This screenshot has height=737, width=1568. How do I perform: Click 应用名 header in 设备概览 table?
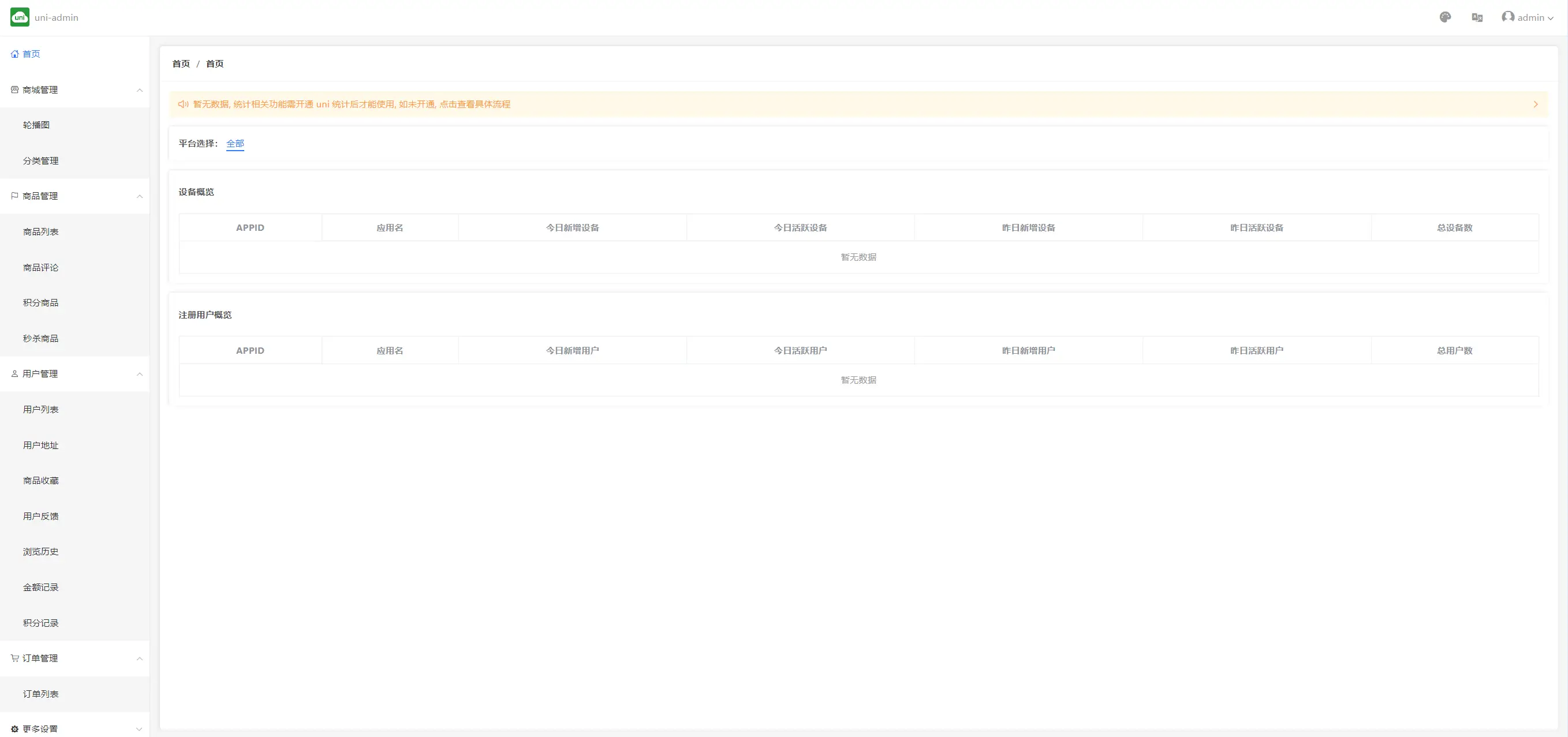click(x=390, y=227)
